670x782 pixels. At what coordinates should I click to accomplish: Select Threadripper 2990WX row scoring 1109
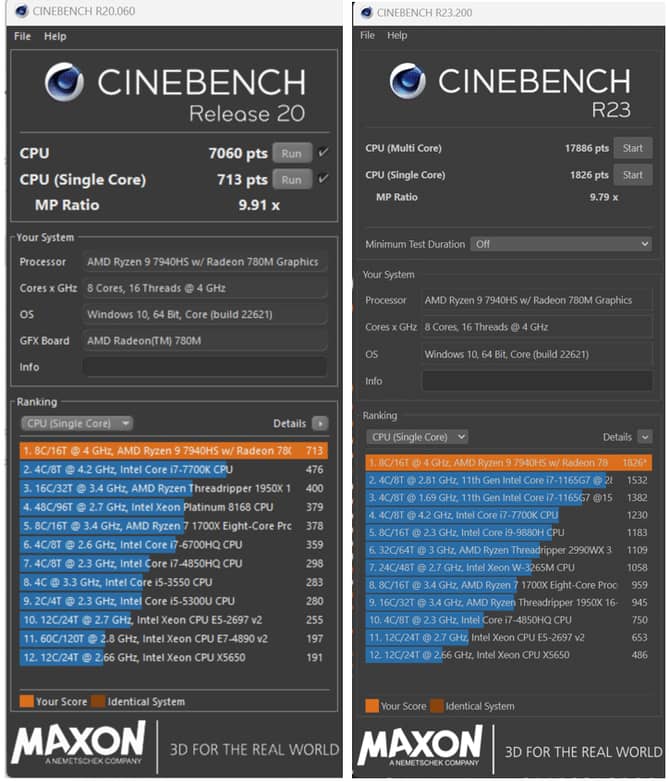508,550
